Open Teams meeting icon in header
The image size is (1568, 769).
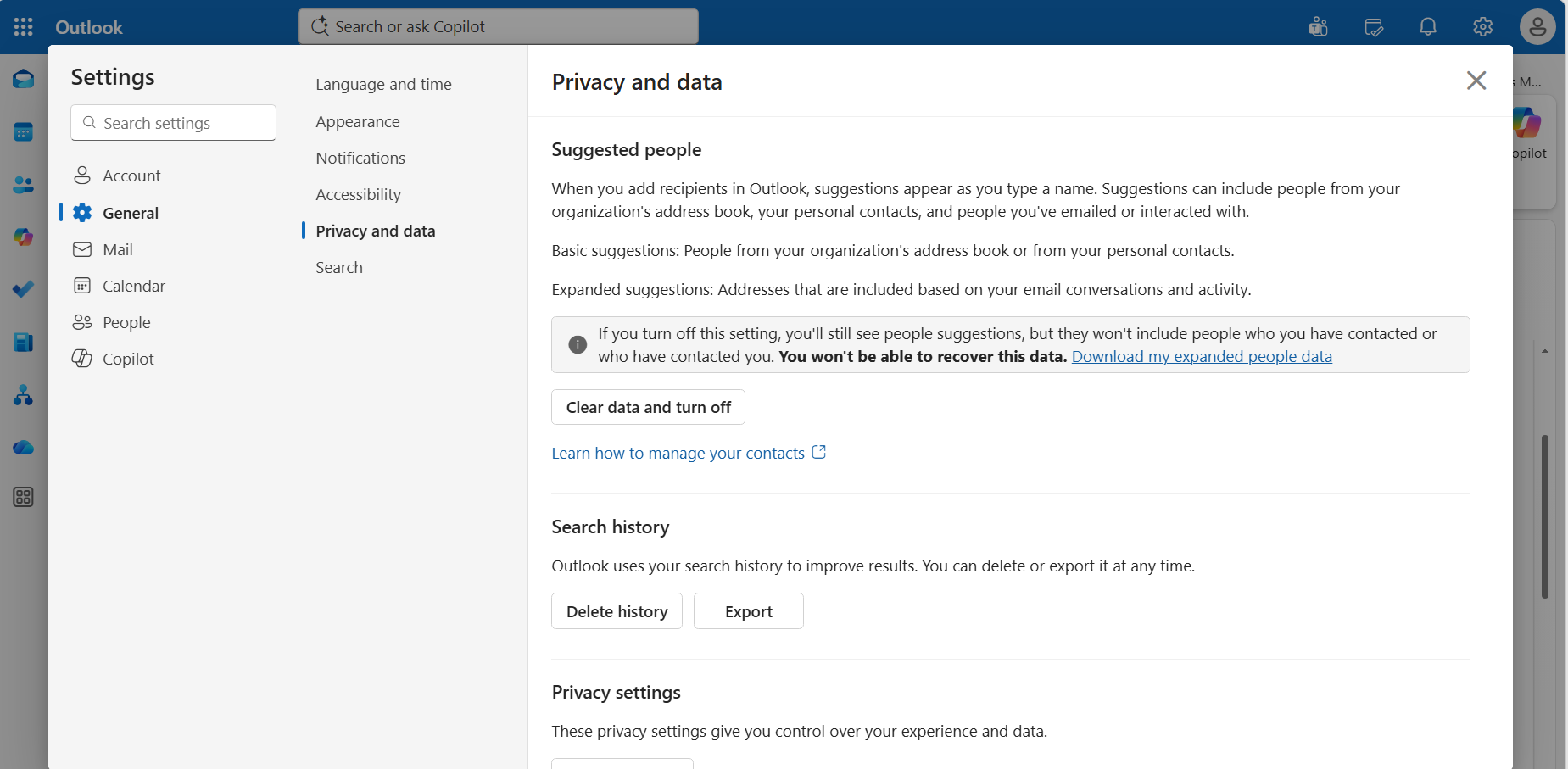pyautogui.click(x=1319, y=27)
